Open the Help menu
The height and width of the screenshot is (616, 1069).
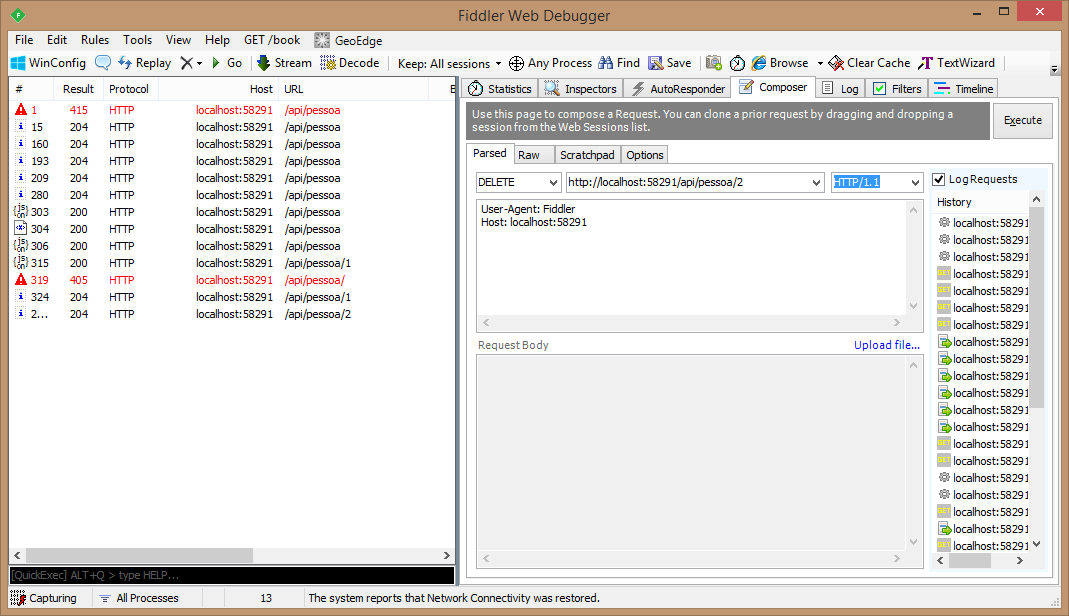coord(217,40)
